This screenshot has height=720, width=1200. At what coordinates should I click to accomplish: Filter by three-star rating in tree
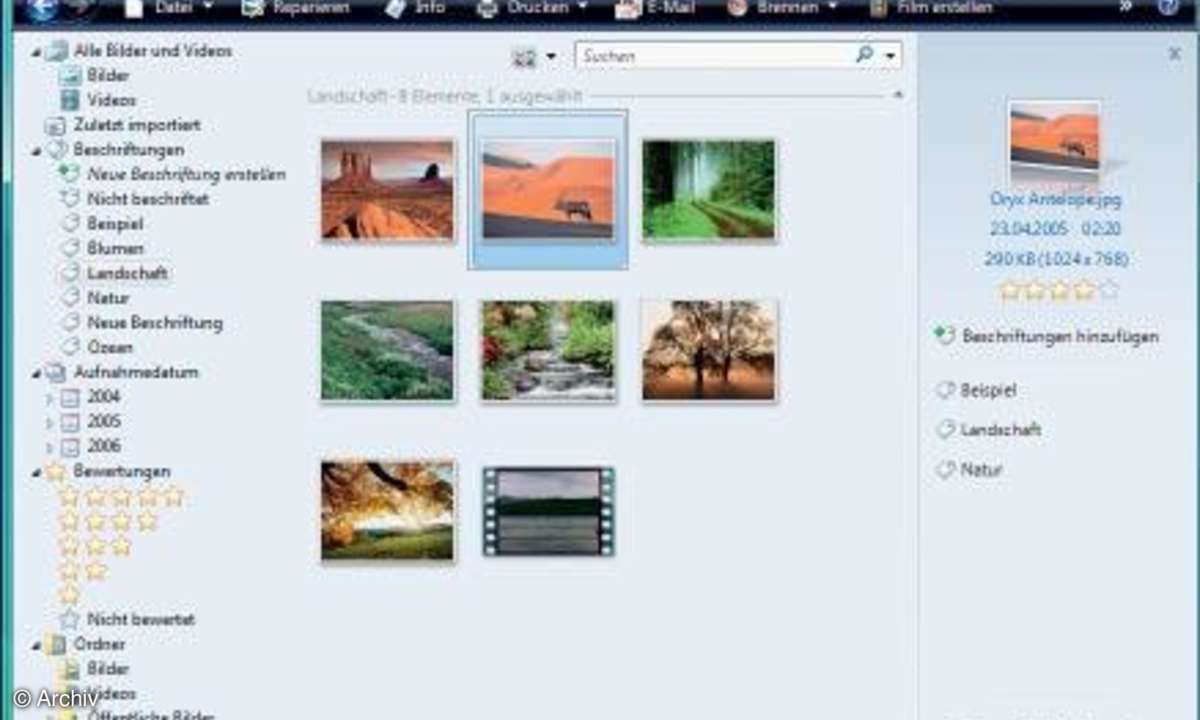[95, 546]
